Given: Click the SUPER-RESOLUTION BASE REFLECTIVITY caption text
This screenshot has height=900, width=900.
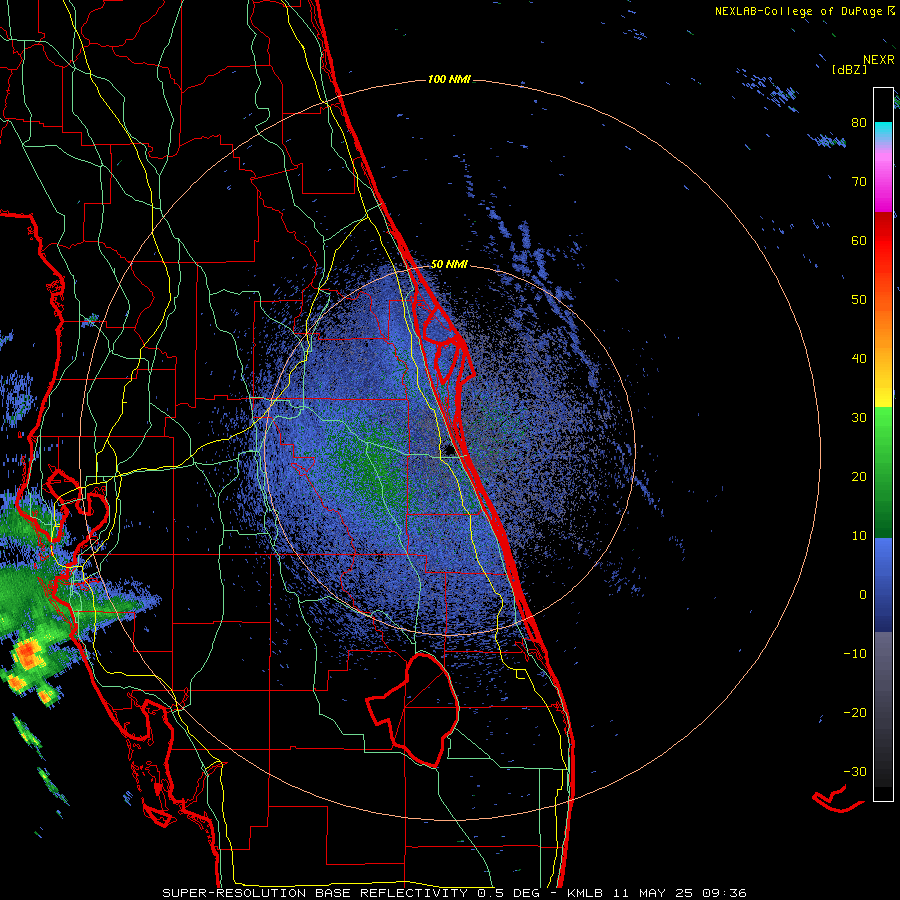Looking at the screenshot, I should pos(315,893).
